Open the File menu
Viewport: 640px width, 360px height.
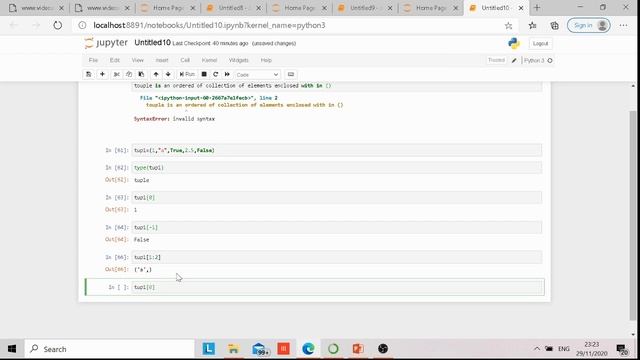point(93,60)
